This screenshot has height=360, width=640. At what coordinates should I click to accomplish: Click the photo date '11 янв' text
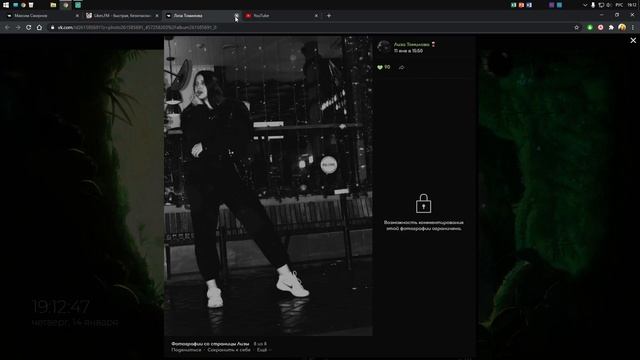(408, 51)
